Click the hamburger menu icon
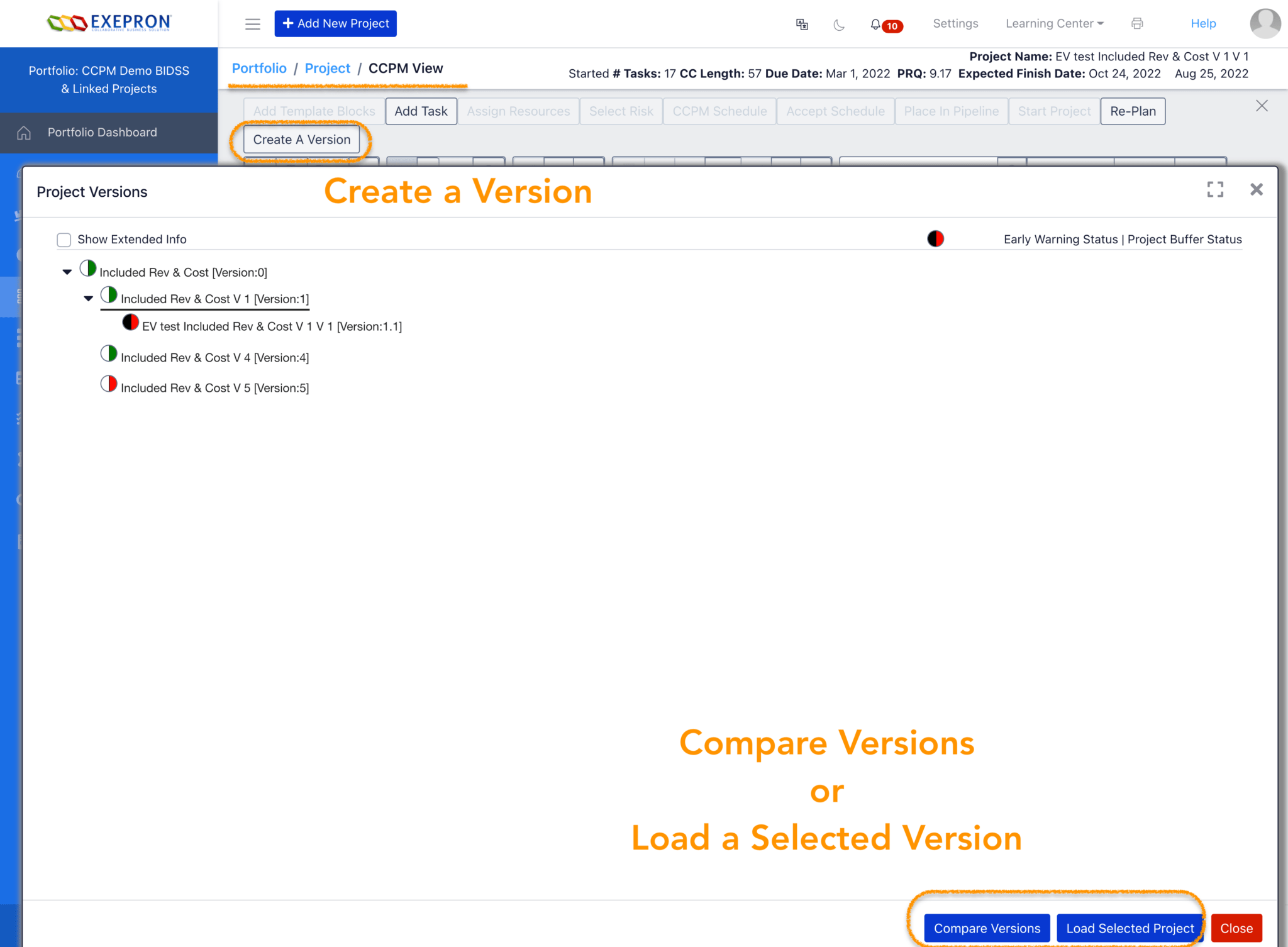This screenshot has height=947, width=1288. [x=252, y=24]
